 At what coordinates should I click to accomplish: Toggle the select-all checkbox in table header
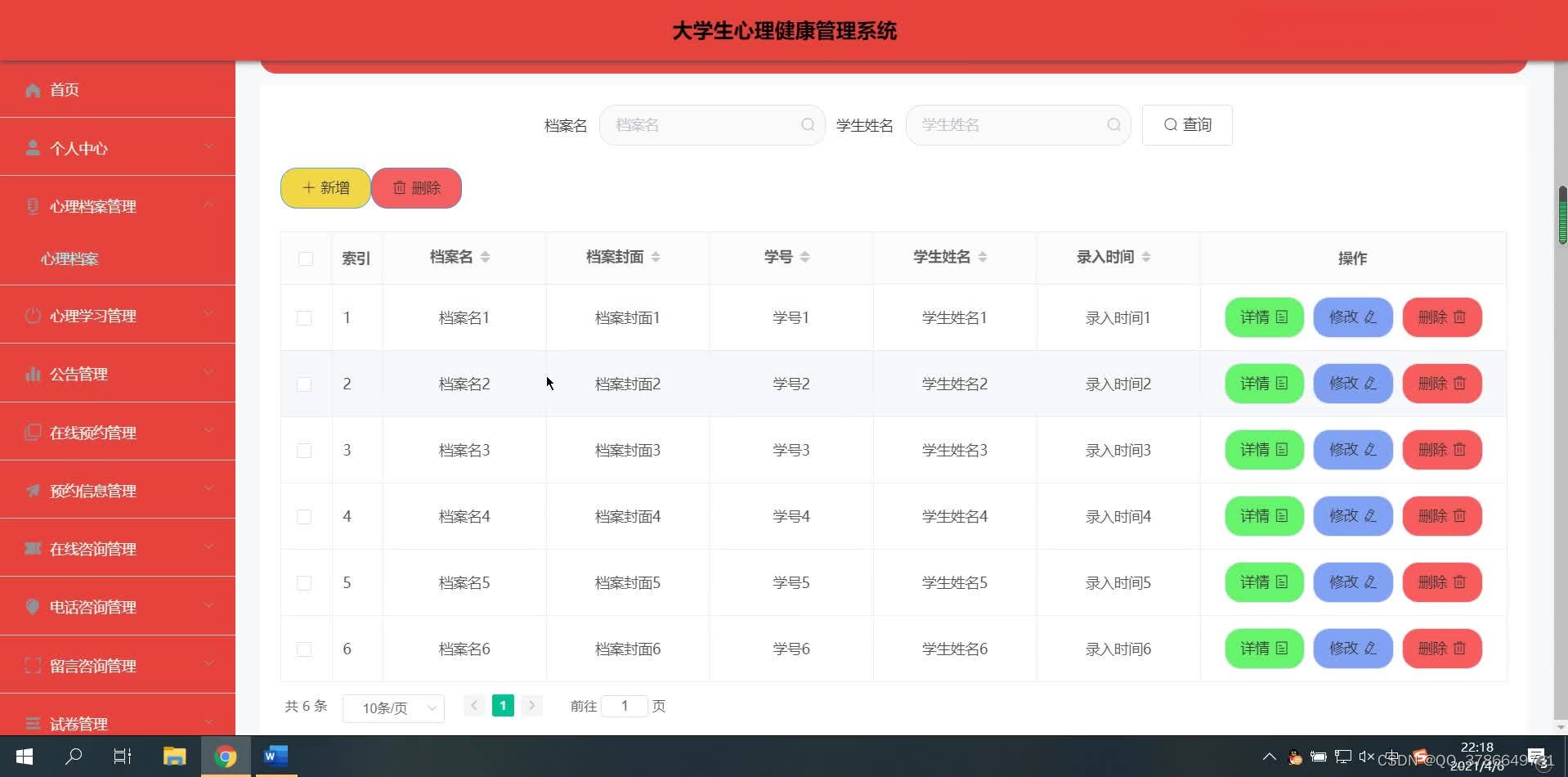[306, 258]
